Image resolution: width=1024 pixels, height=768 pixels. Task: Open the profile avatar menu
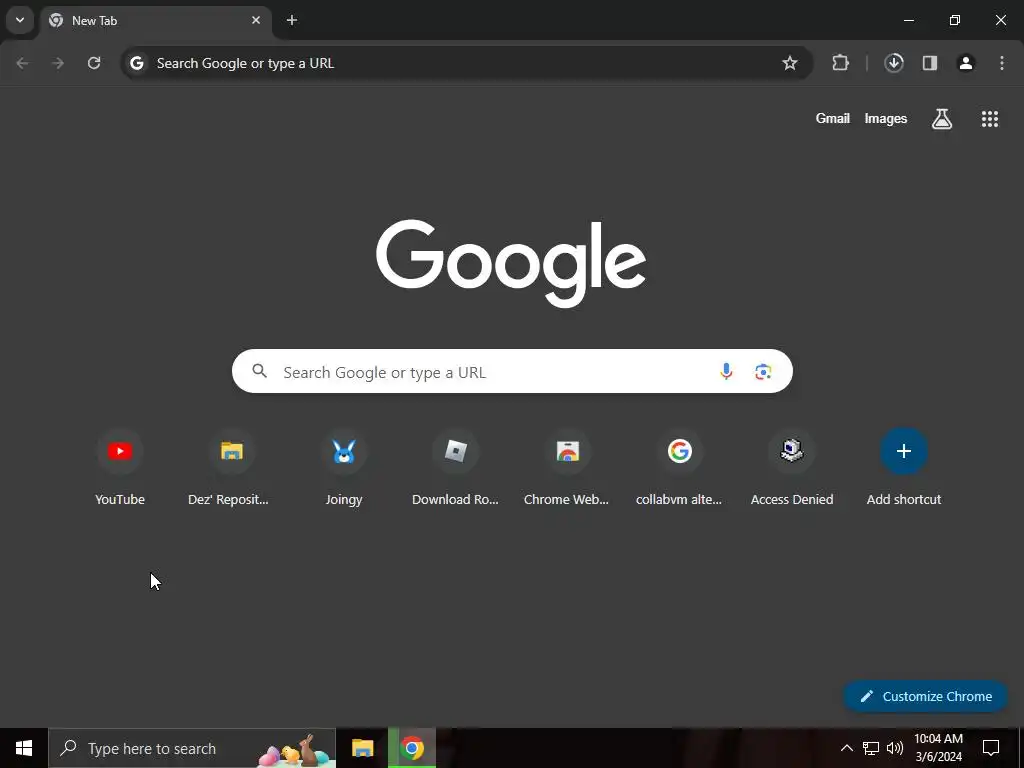[966, 63]
